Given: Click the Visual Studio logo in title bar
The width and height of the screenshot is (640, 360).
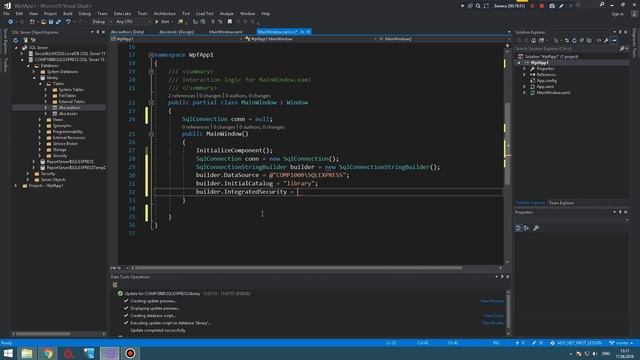Looking at the screenshot, I should [x=7, y=6].
